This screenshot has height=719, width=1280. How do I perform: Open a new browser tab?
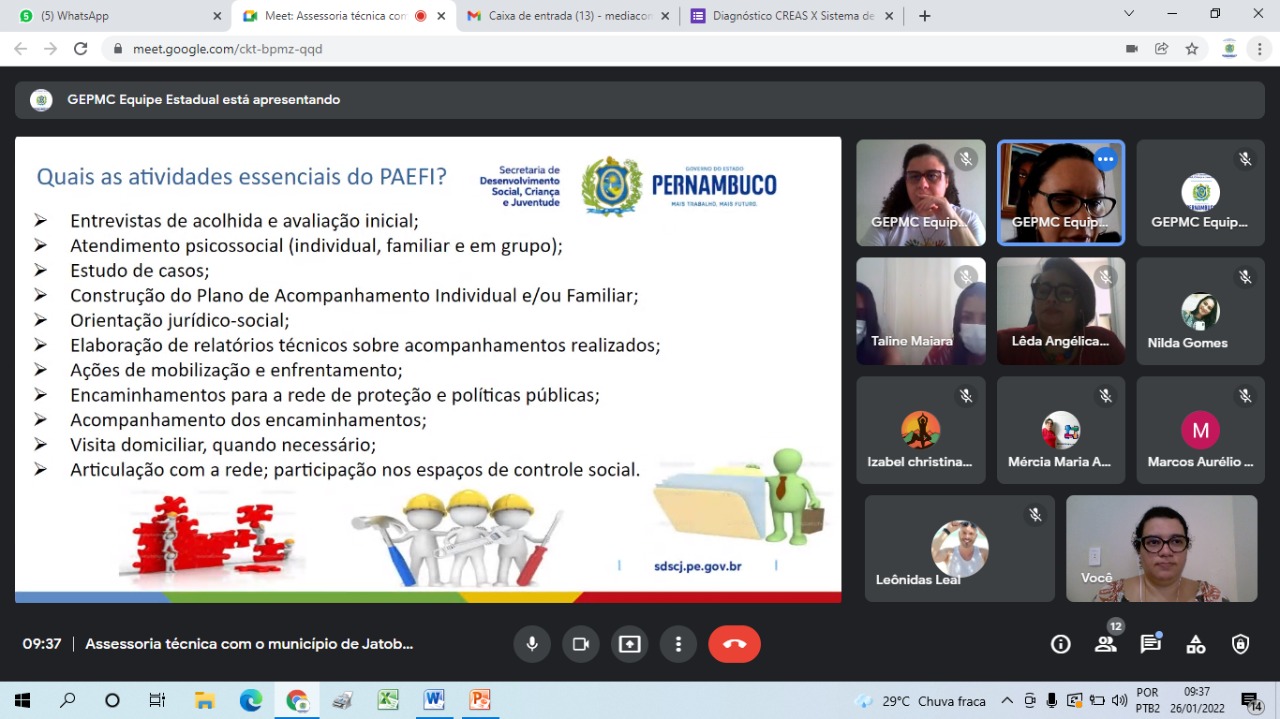tap(925, 16)
